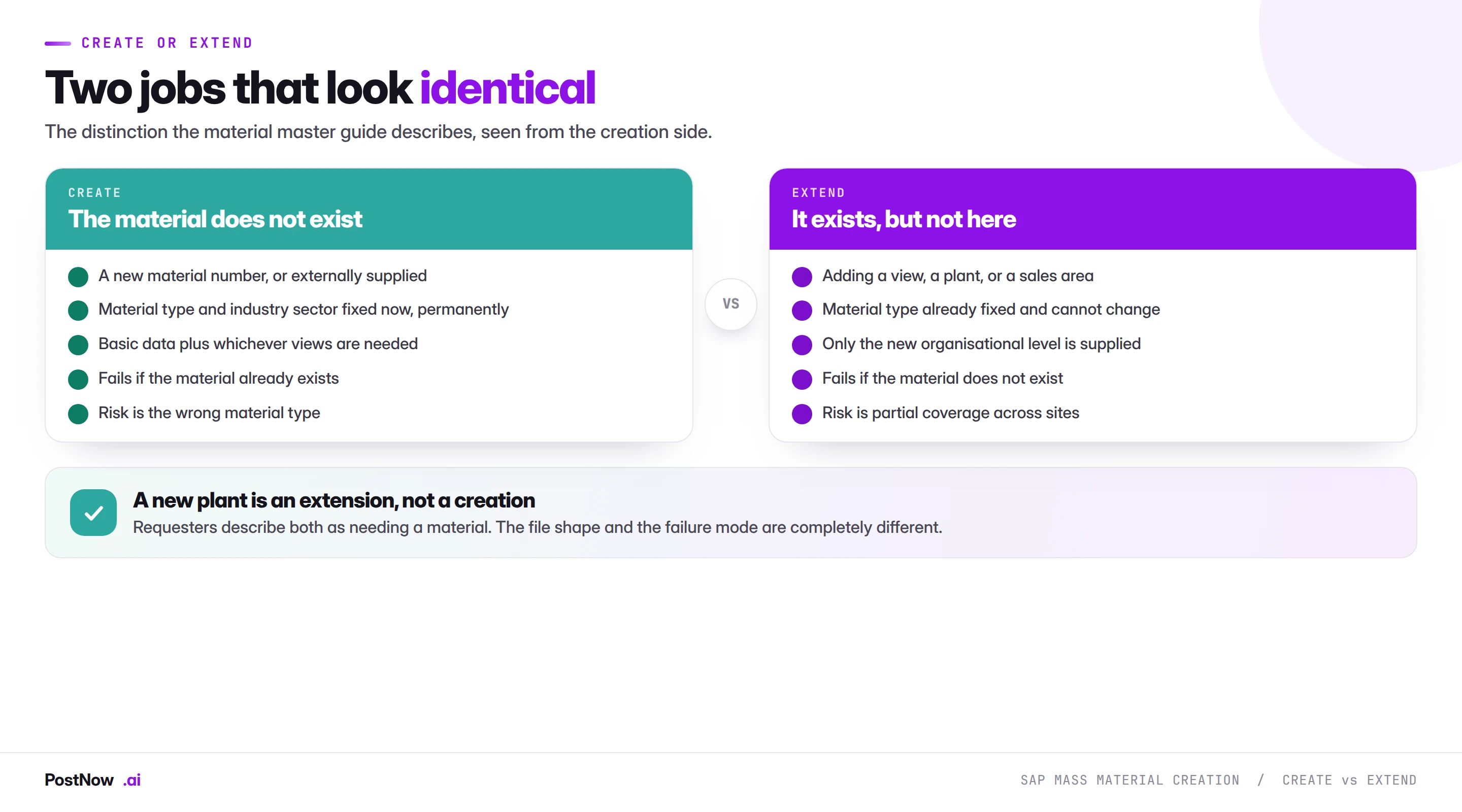Viewport: 1462px width, 812px height.
Task: Click the 'CREATE OR EXTEND' section label
Action: pos(168,43)
